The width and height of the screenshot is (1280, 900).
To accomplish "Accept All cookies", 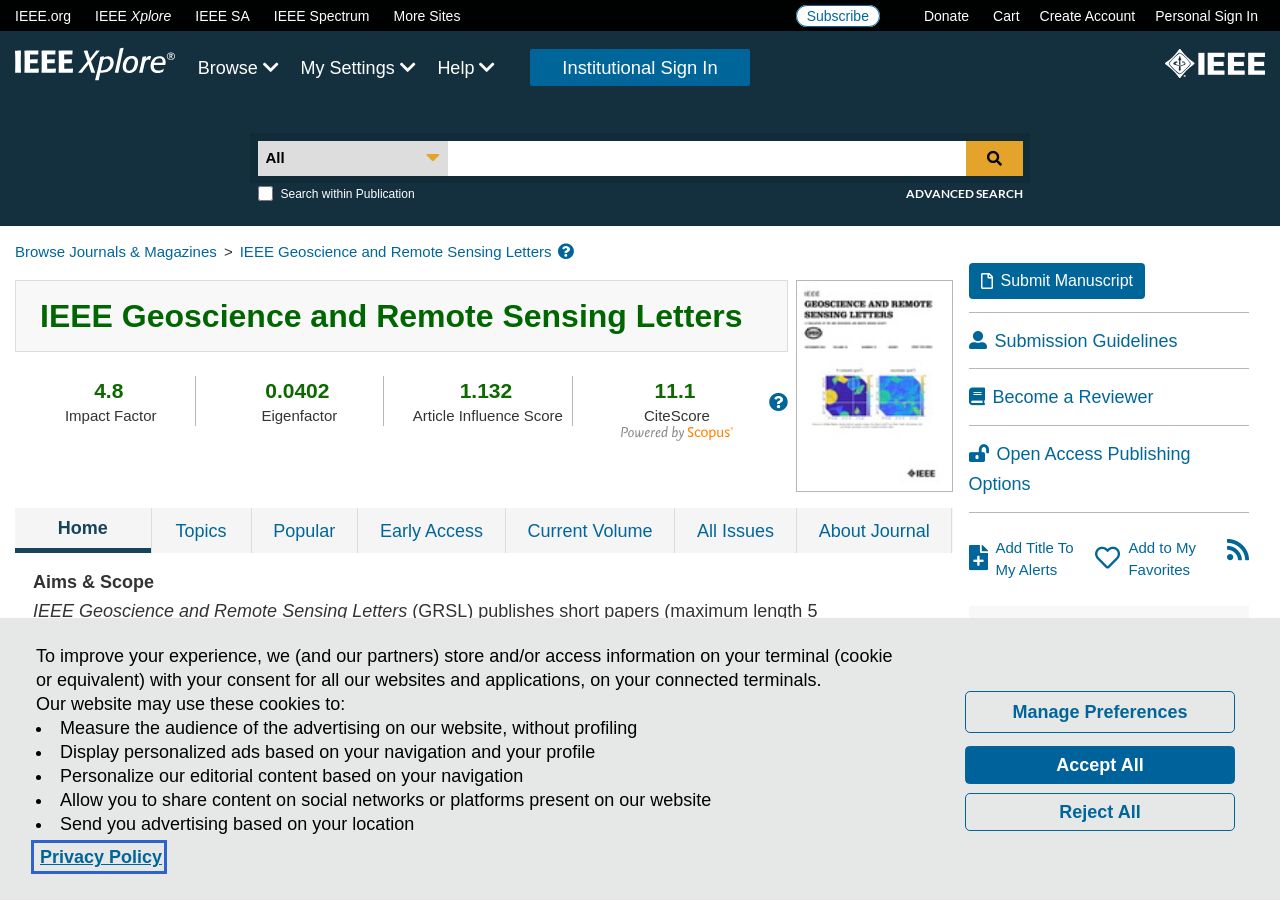I will pyautogui.click(x=1100, y=765).
